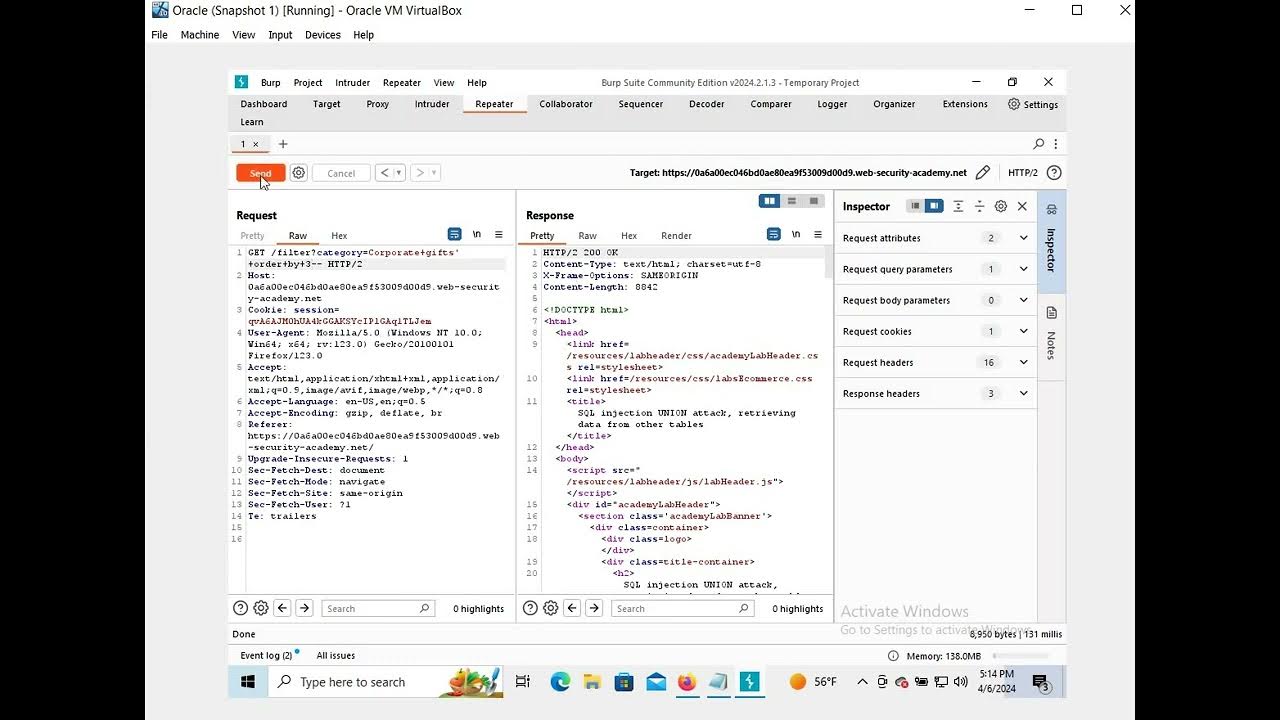Close the Inspector panel
Viewport: 1280px width, 720px height.
[x=1022, y=206]
